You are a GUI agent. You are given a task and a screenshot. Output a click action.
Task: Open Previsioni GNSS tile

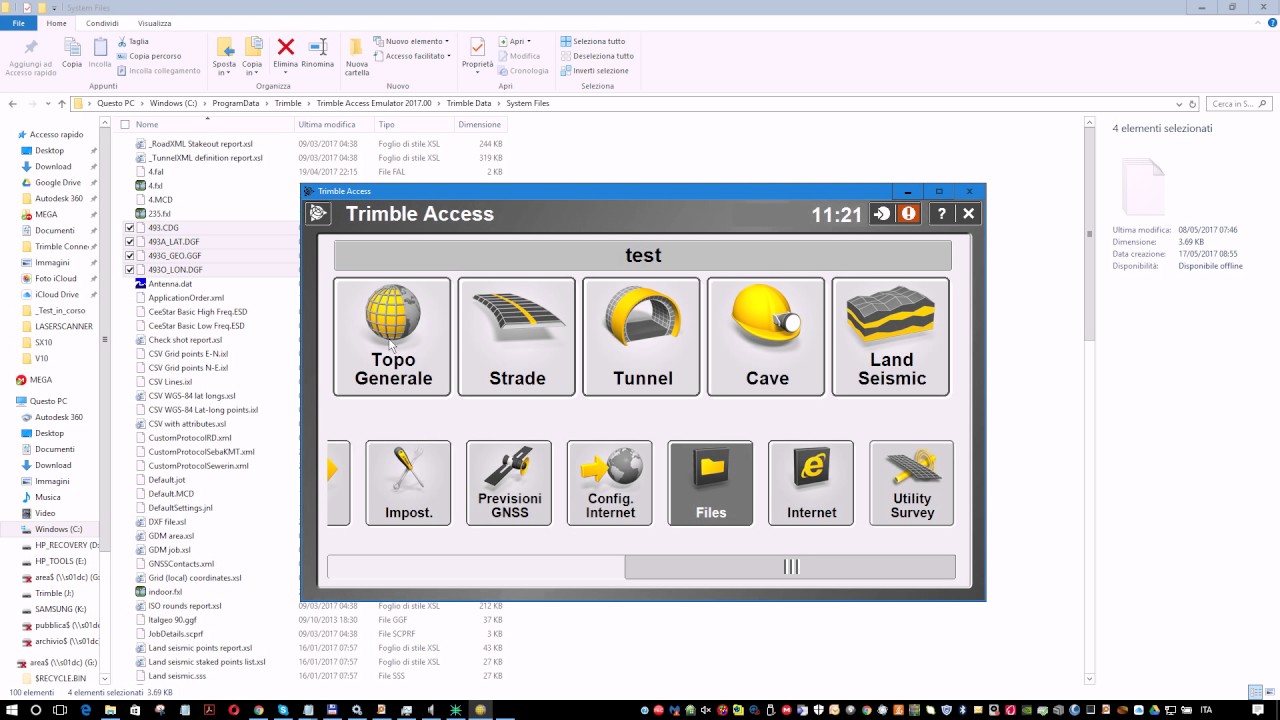(x=509, y=483)
